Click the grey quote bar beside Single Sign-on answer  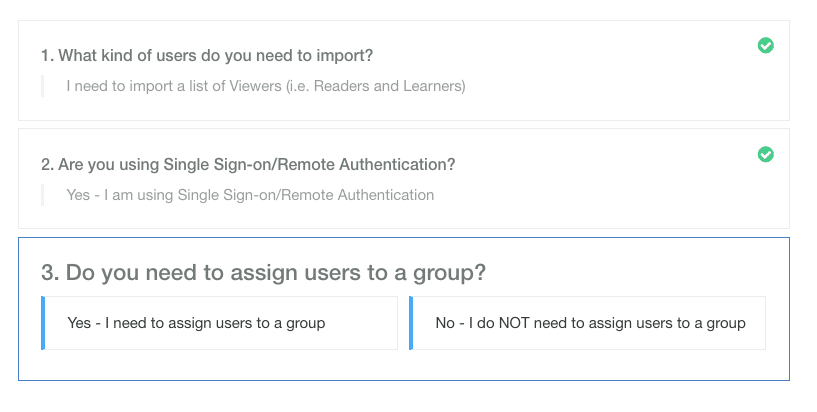tap(43, 195)
